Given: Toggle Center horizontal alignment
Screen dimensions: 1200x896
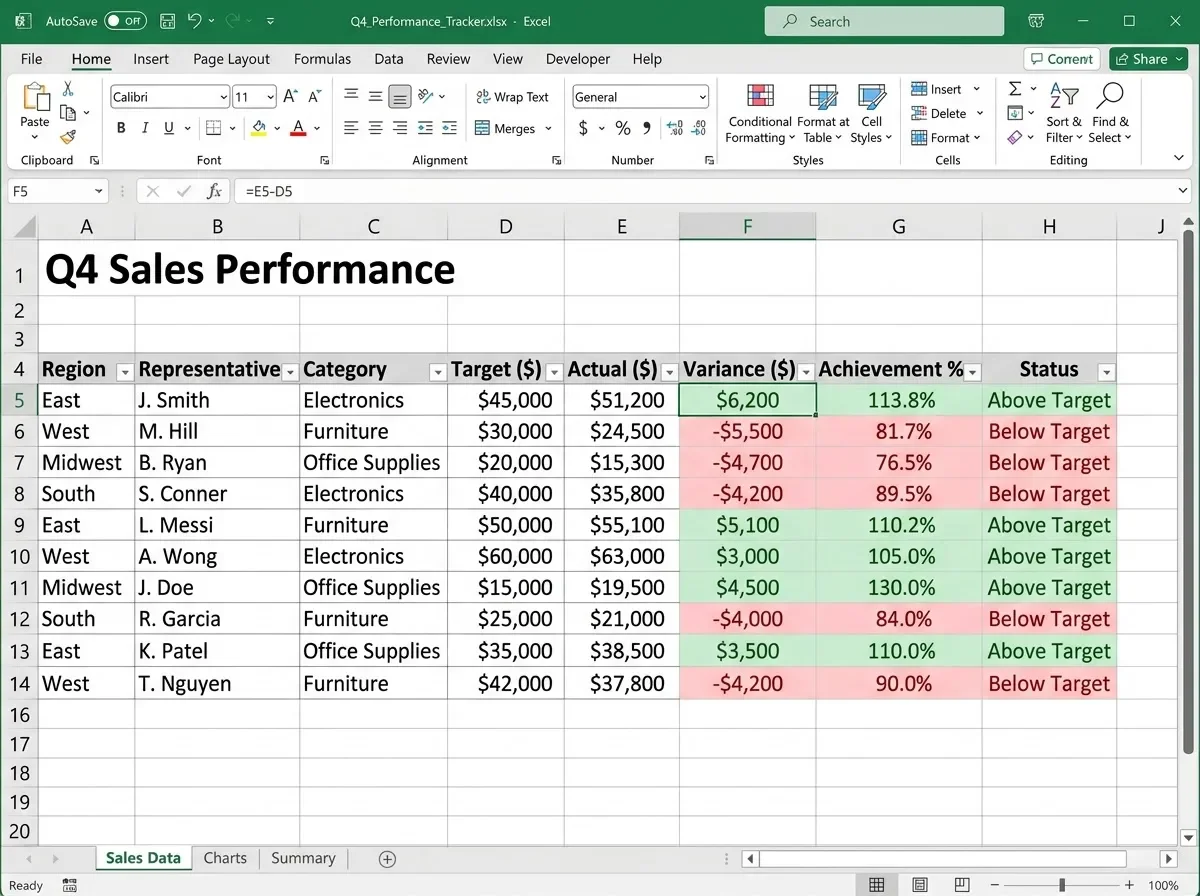Looking at the screenshot, I should click(x=376, y=128).
